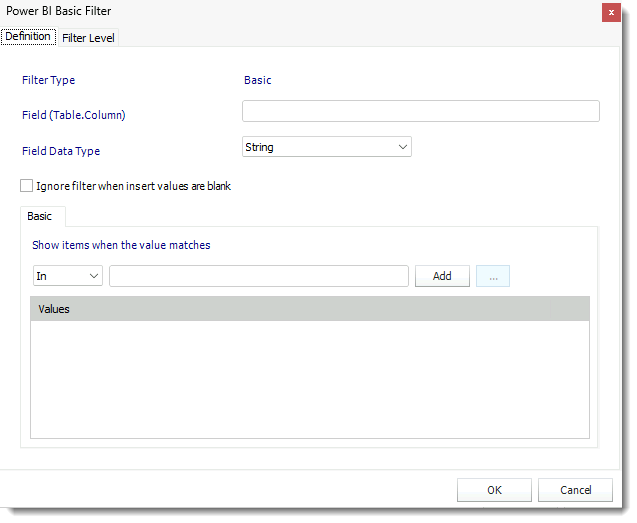This screenshot has height=523, width=637.
Task: Close the Power BI Basic Filter dialog
Action: (x=611, y=13)
